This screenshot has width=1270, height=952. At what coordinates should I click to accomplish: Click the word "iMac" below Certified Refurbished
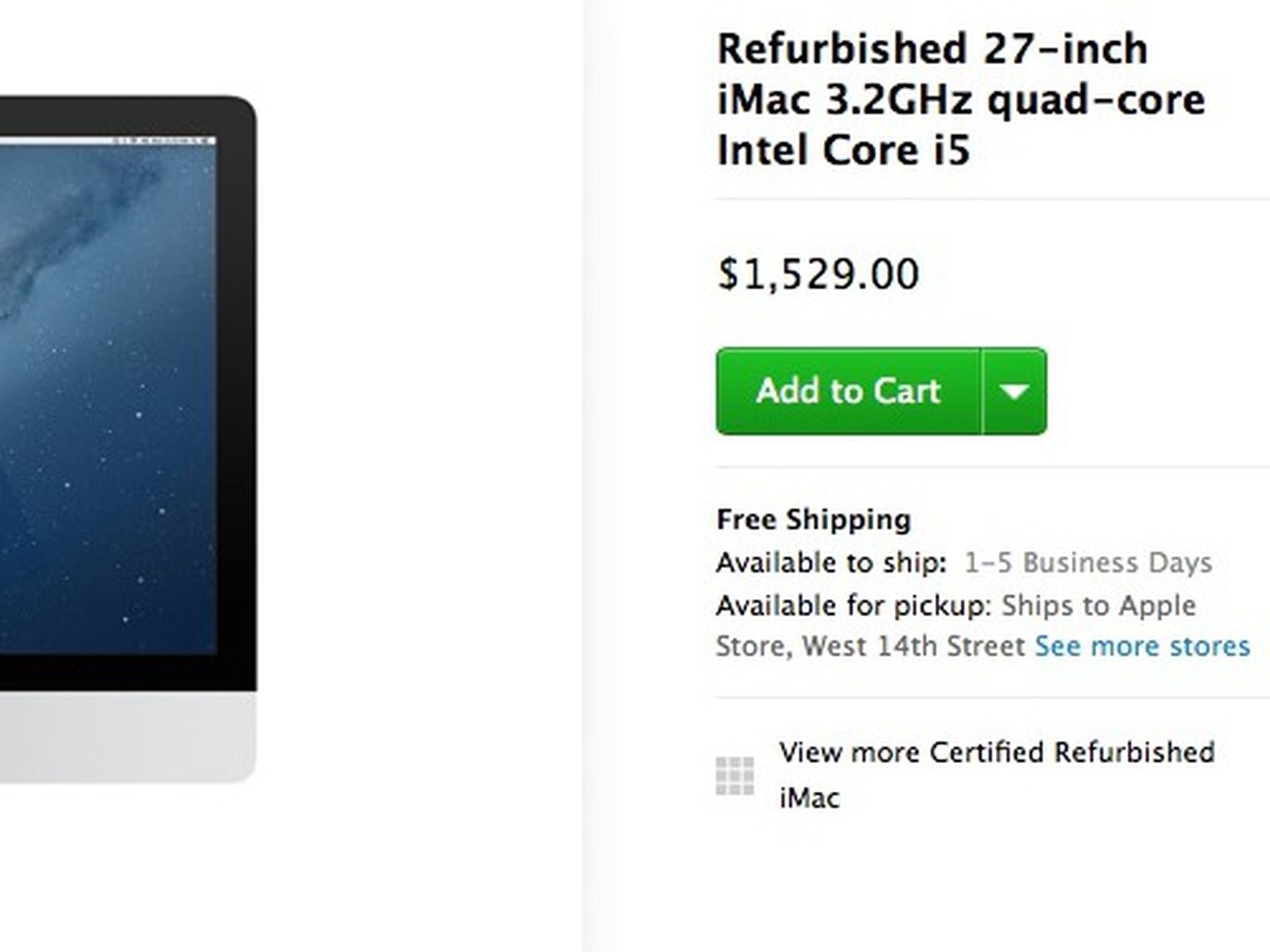pyautogui.click(x=809, y=798)
